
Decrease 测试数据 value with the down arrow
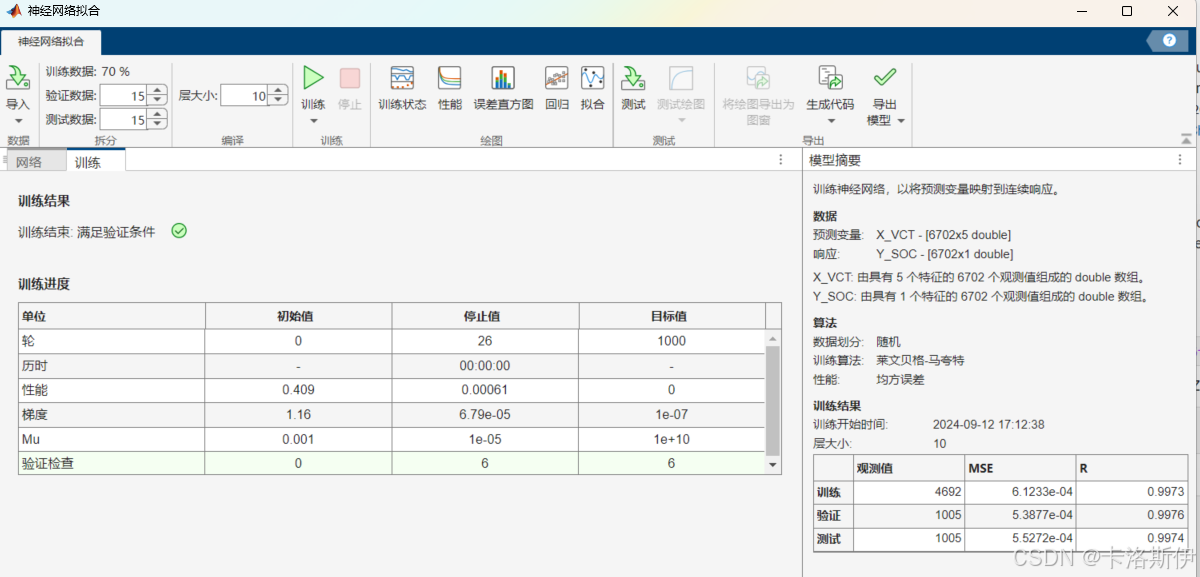pyautogui.click(x=157, y=124)
